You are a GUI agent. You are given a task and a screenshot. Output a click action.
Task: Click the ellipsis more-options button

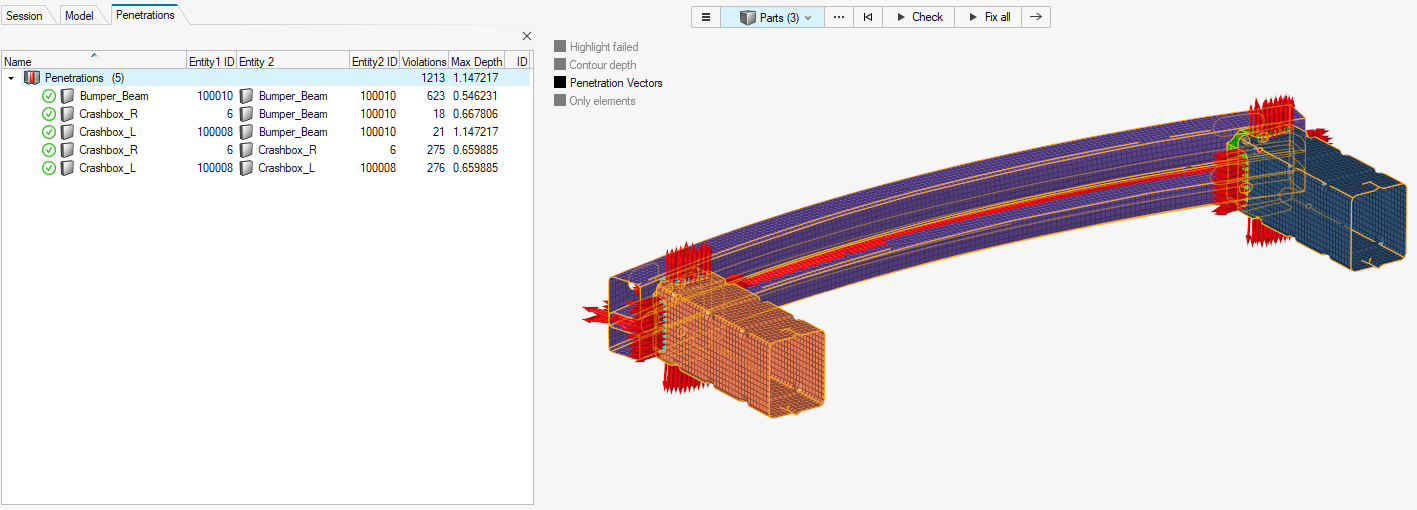[x=838, y=17]
